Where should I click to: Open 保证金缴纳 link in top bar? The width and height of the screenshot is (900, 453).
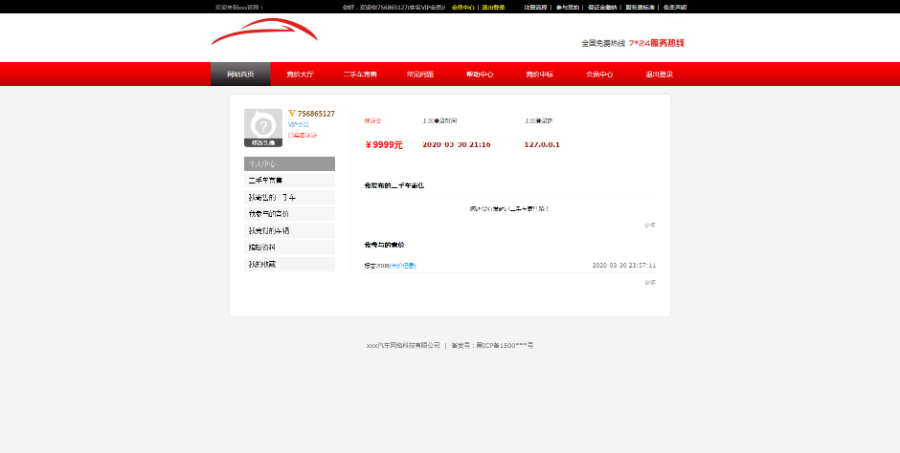pyautogui.click(x=603, y=7)
